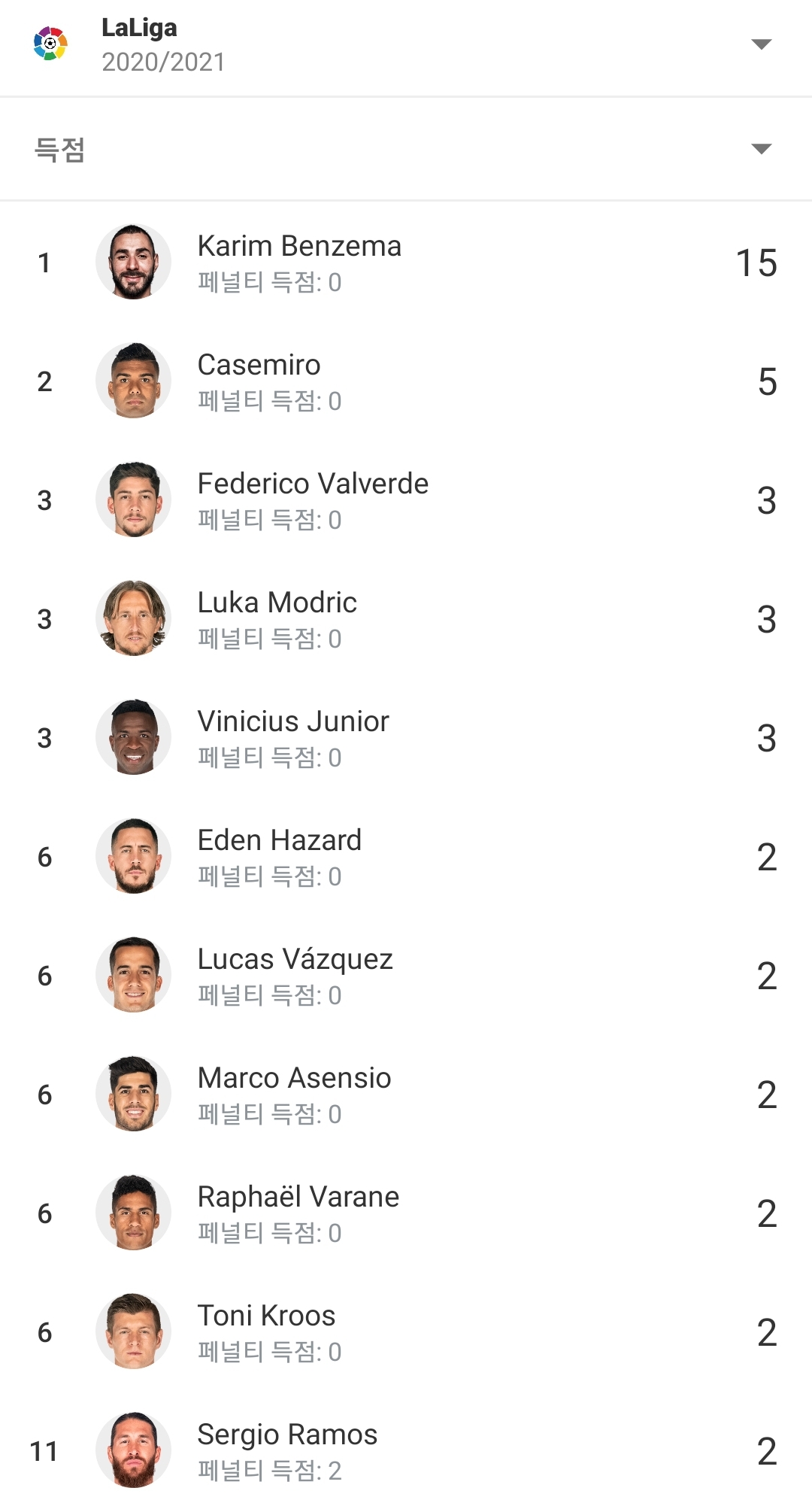The image size is (812, 1509).
Task: Select the 득점 category label
Action: (x=60, y=150)
